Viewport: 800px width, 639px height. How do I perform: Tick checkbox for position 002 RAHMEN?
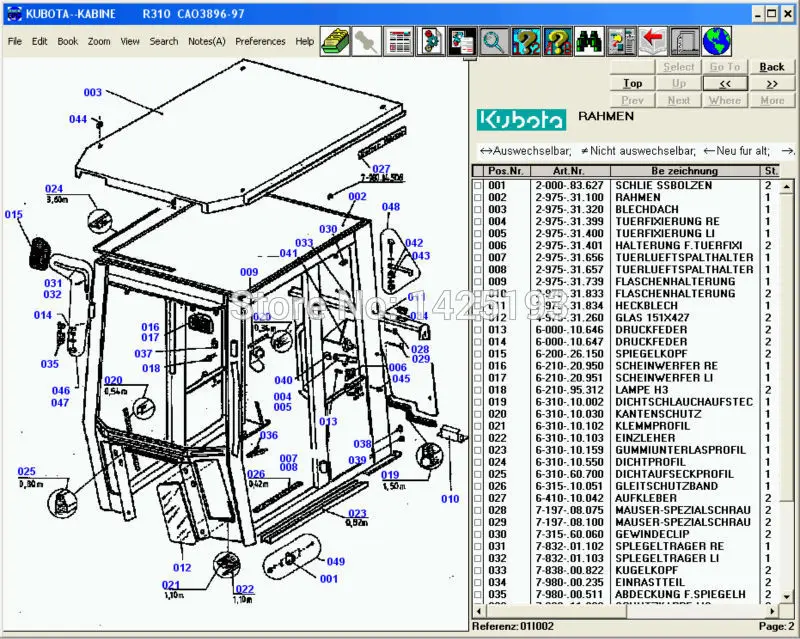click(478, 198)
